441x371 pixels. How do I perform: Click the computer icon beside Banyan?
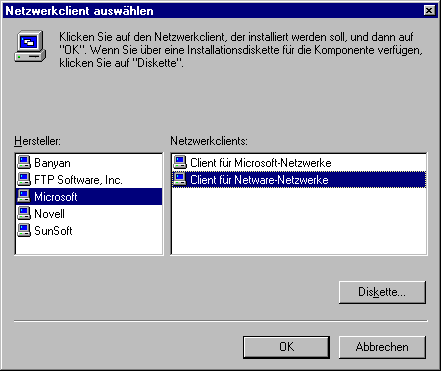pos(24,162)
